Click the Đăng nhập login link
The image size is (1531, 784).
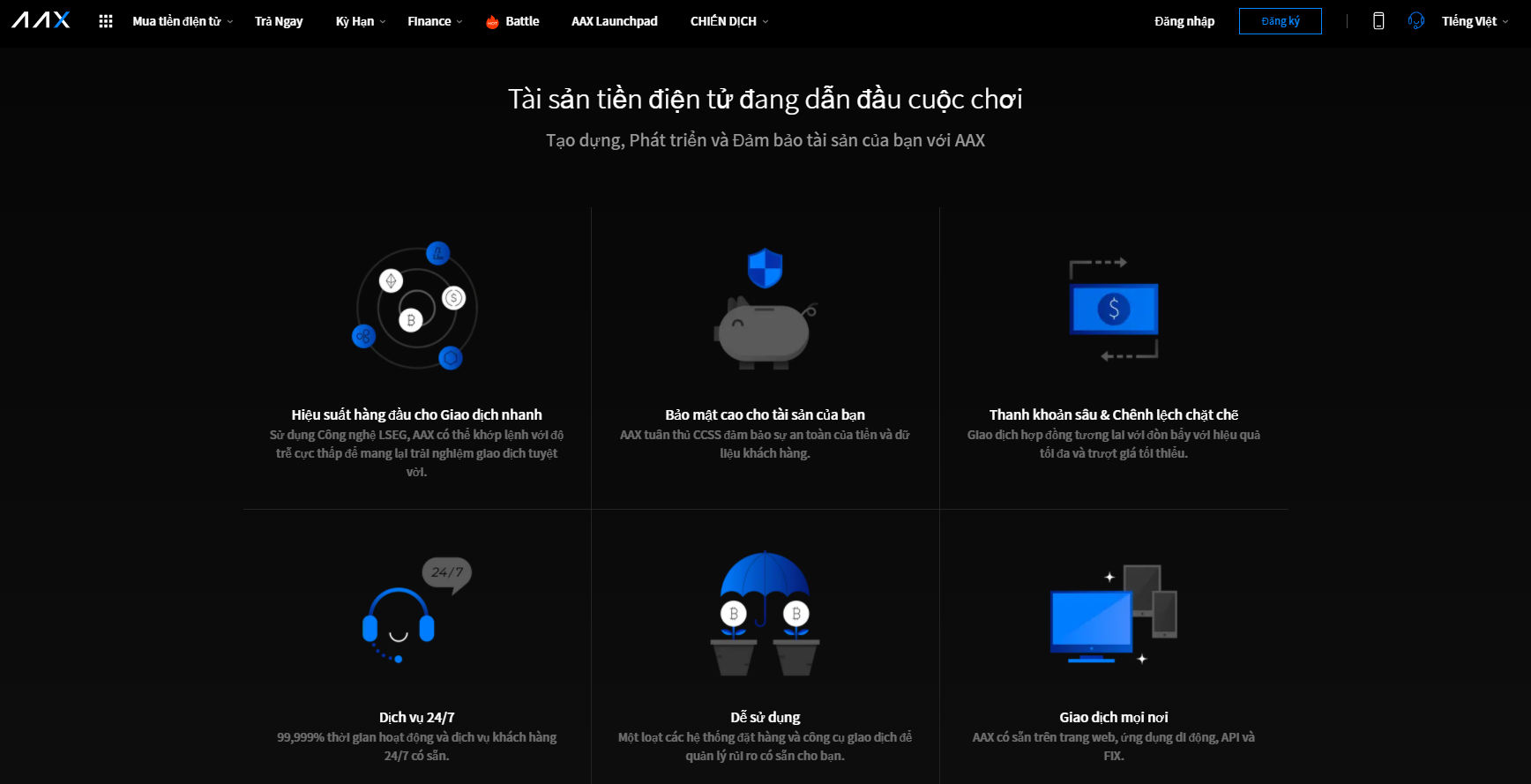click(1184, 21)
